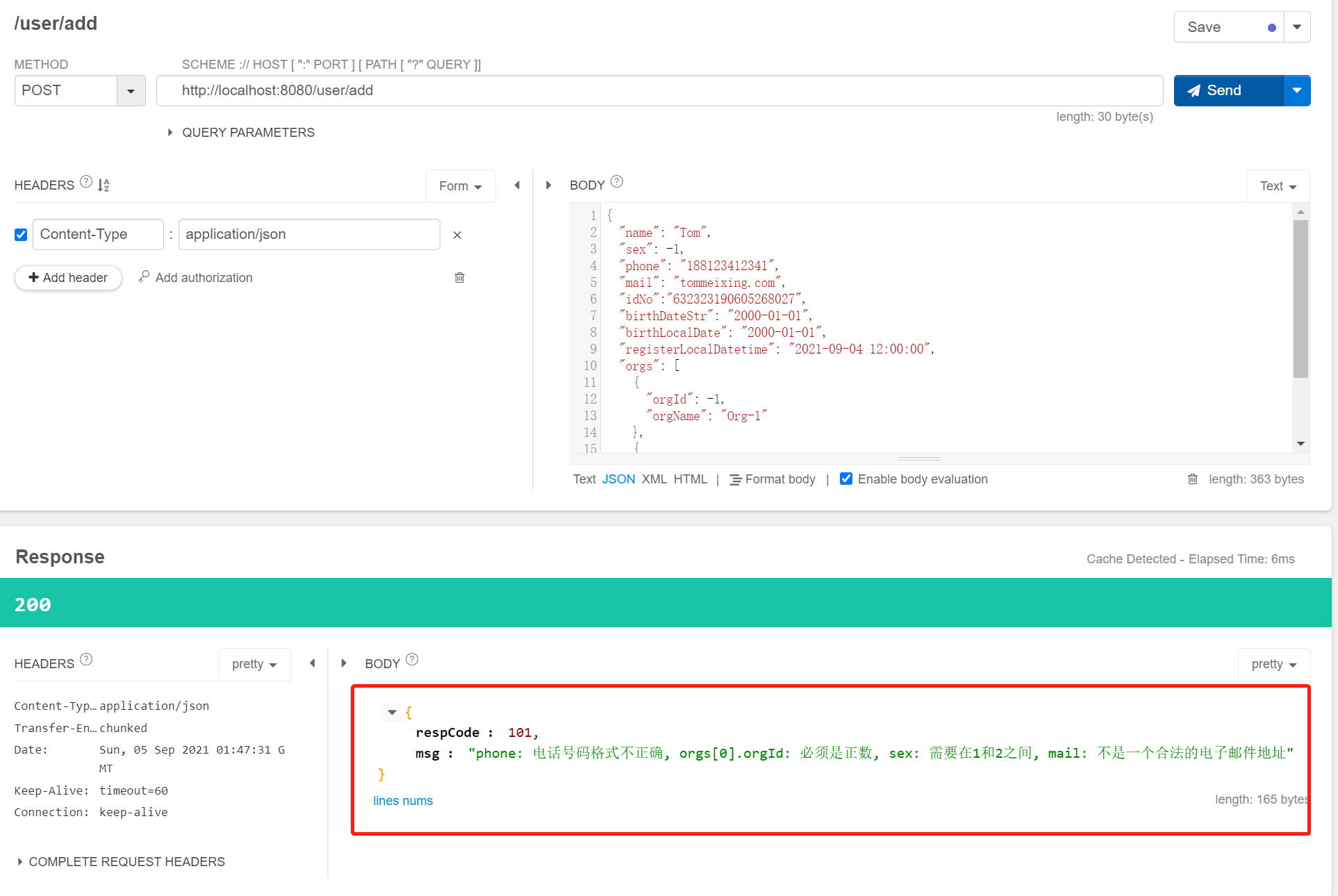Disable body evaluation checkbox
This screenshot has width=1338, height=896.
pyautogui.click(x=846, y=479)
